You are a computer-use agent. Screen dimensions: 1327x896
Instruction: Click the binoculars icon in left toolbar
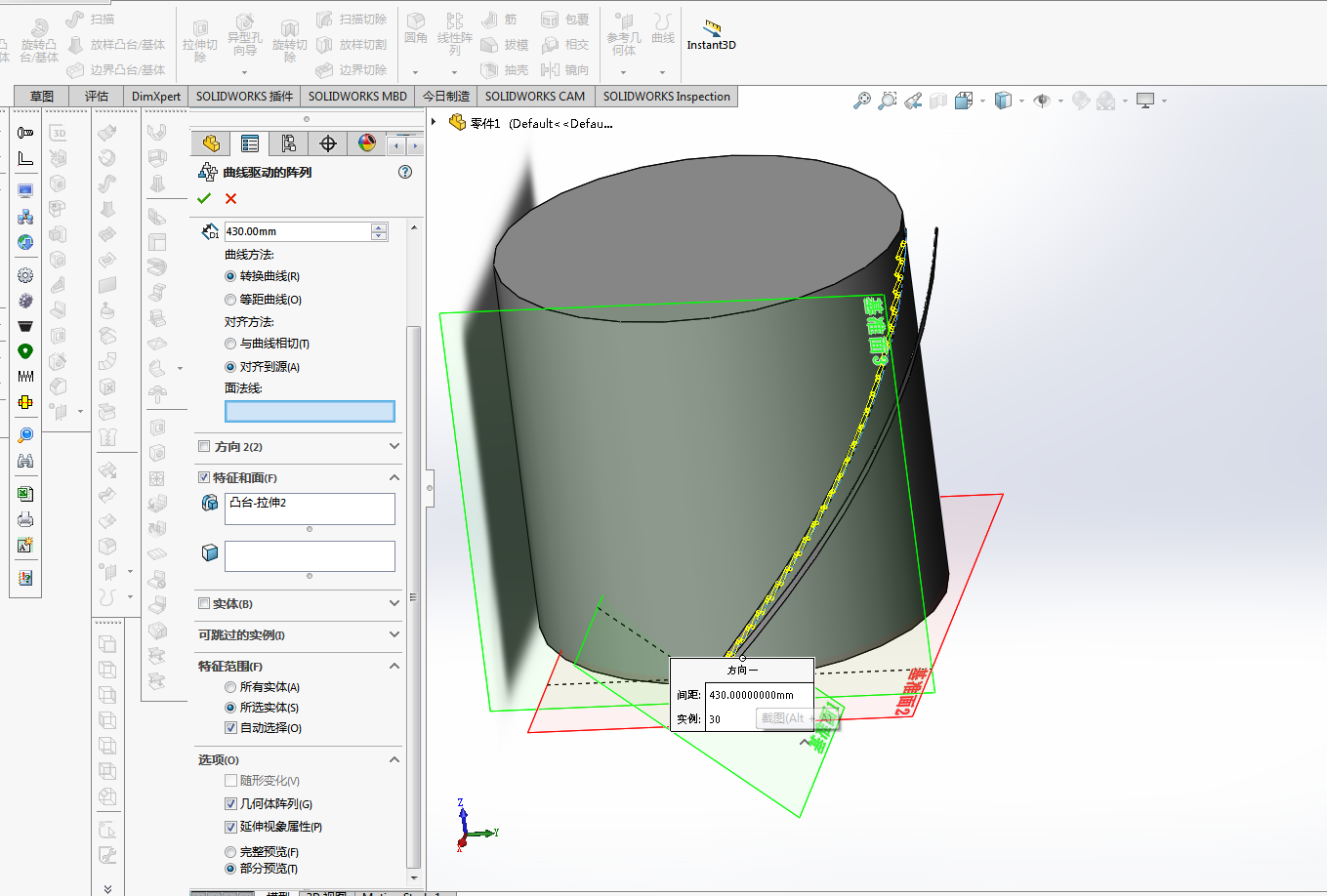25,461
